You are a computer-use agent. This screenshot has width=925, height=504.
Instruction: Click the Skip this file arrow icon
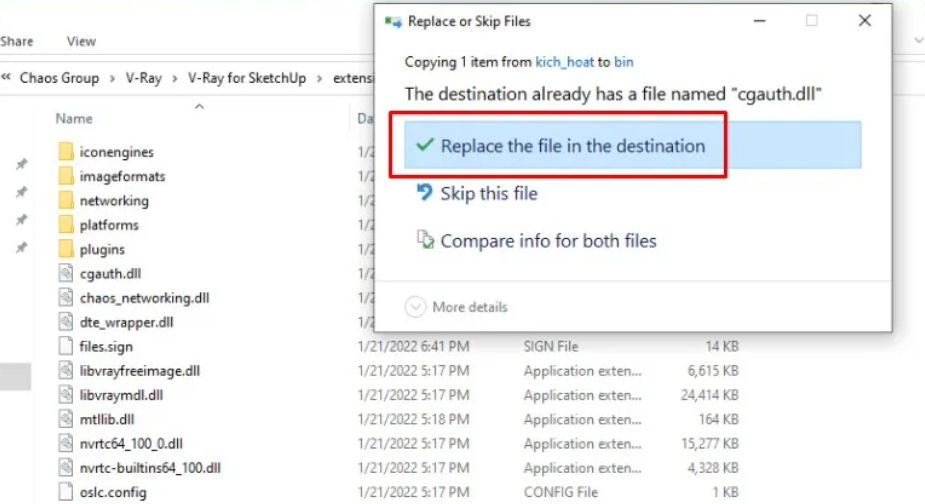click(424, 193)
